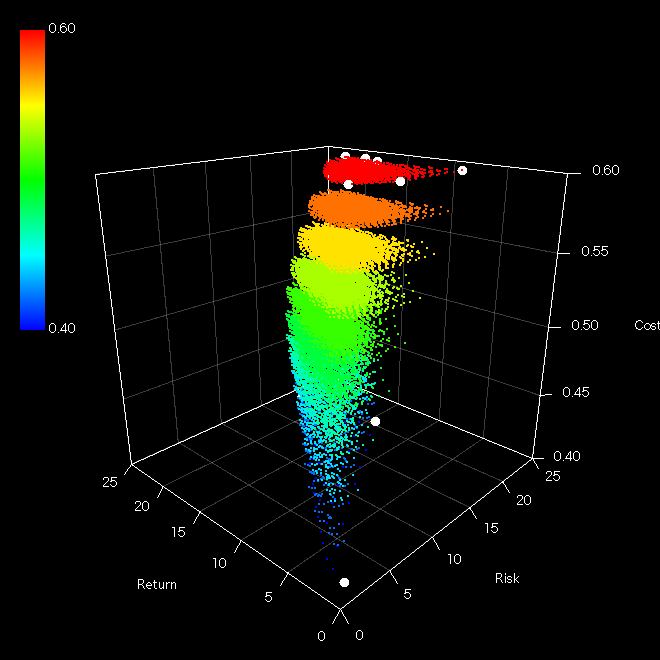660x660 pixels.
Task: Click the 15 tick label on Risk axis
Action: 491,528
